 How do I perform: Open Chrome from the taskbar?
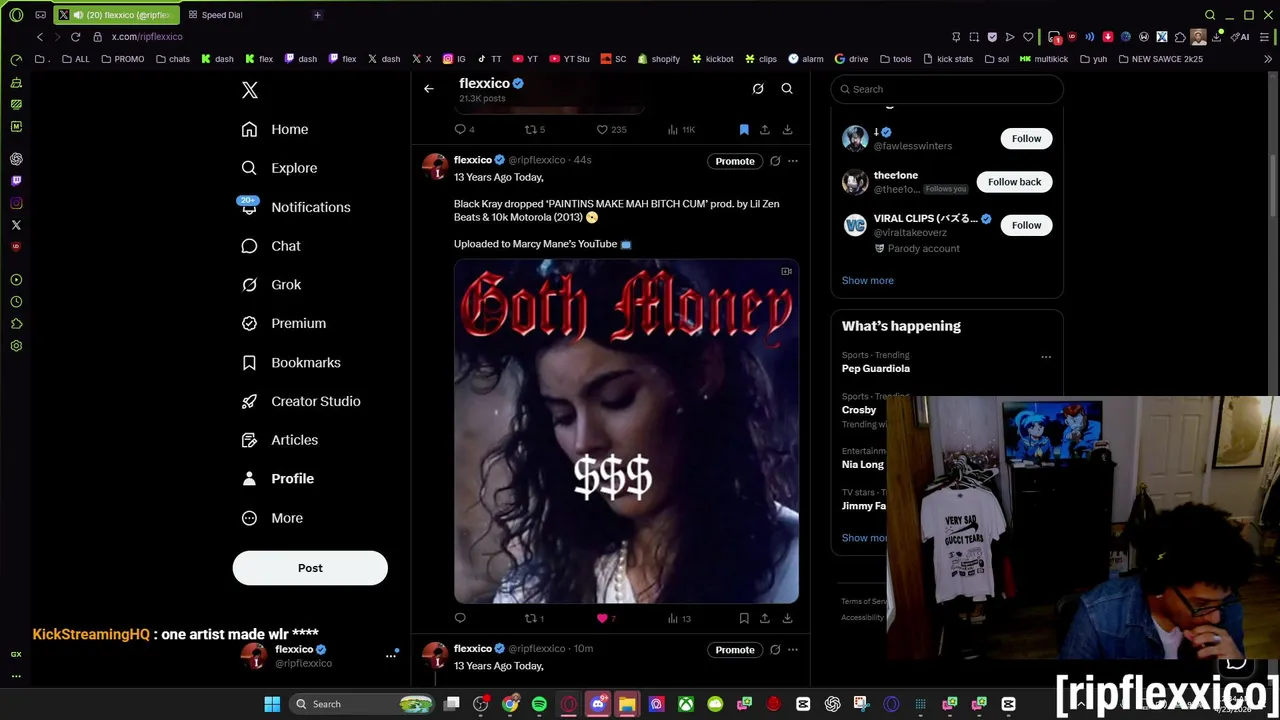pyautogui.click(x=510, y=704)
